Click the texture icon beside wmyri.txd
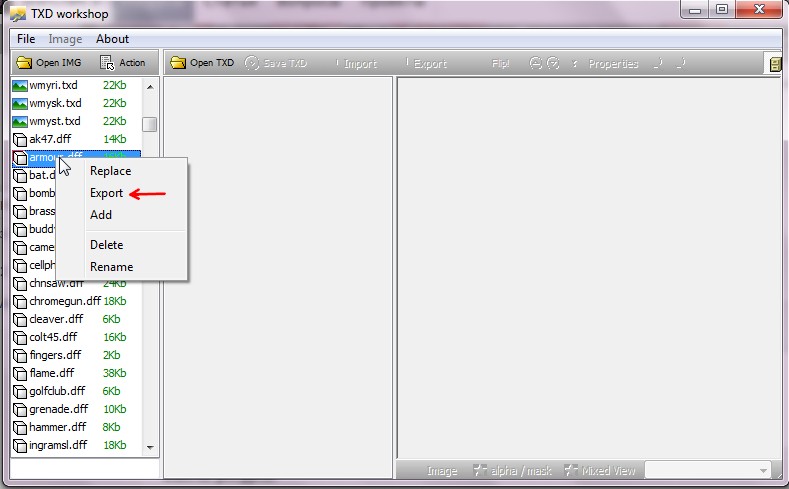The width and height of the screenshot is (789, 489). click(20, 86)
